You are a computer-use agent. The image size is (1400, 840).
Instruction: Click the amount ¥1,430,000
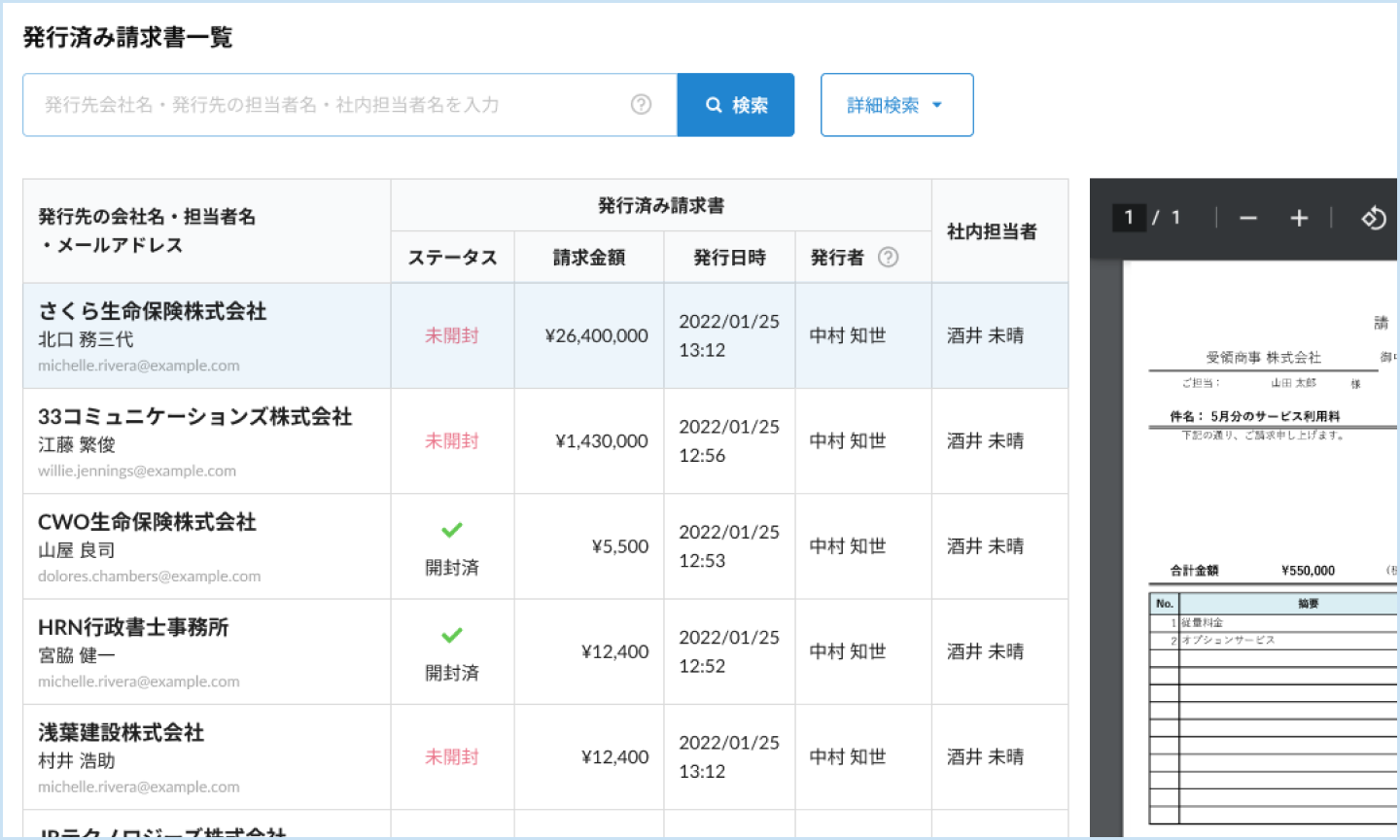[602, 440]
